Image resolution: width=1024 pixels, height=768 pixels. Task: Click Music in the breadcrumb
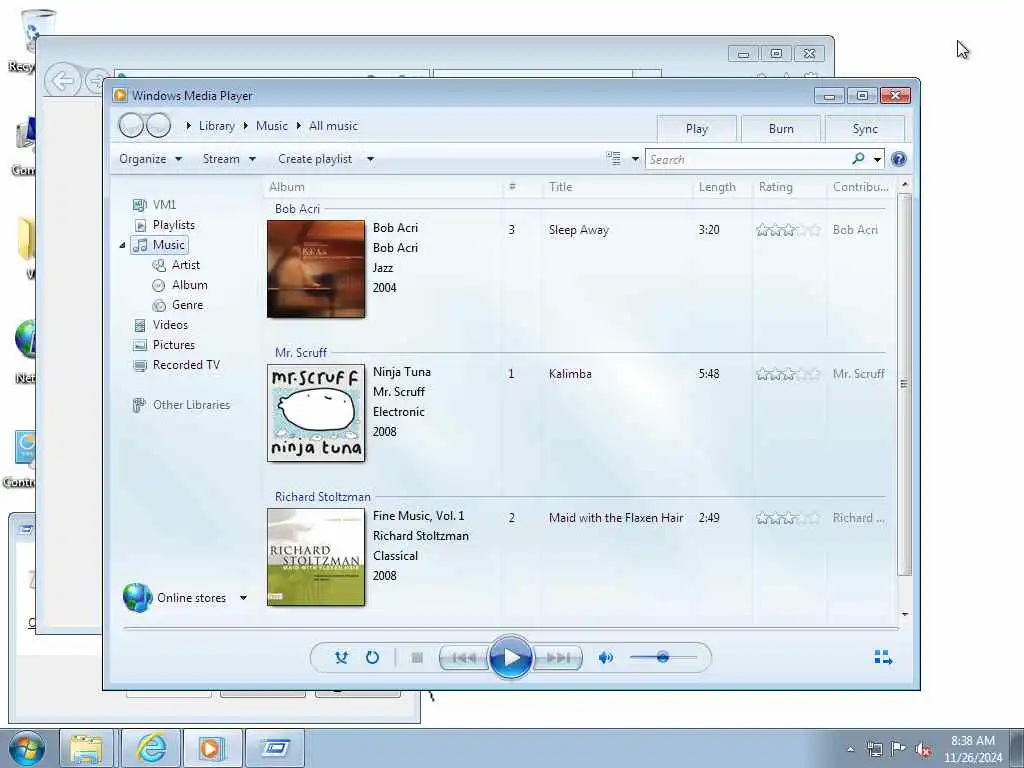coord(272,126)
